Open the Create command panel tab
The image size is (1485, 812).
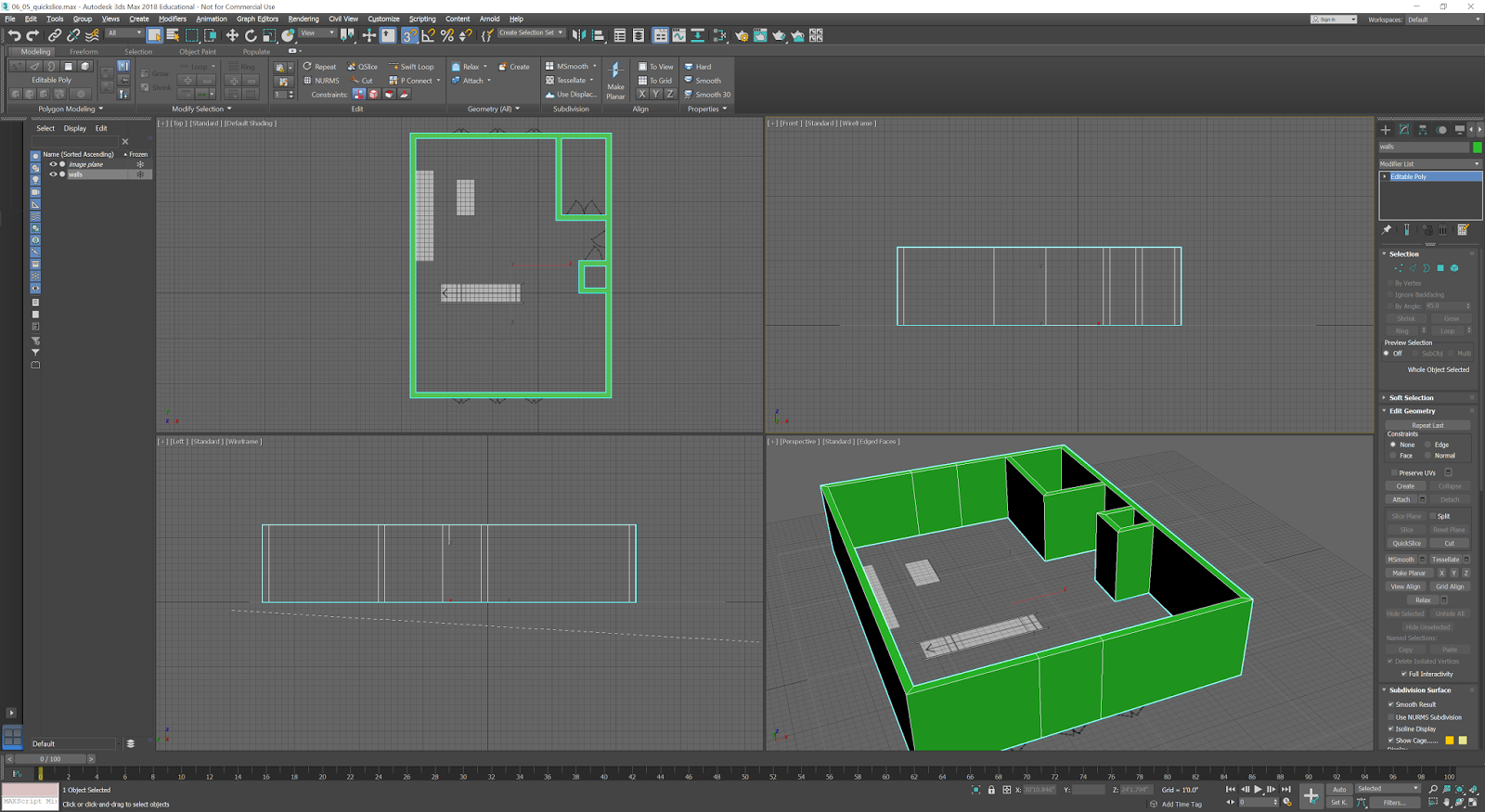click(1386, 130)
